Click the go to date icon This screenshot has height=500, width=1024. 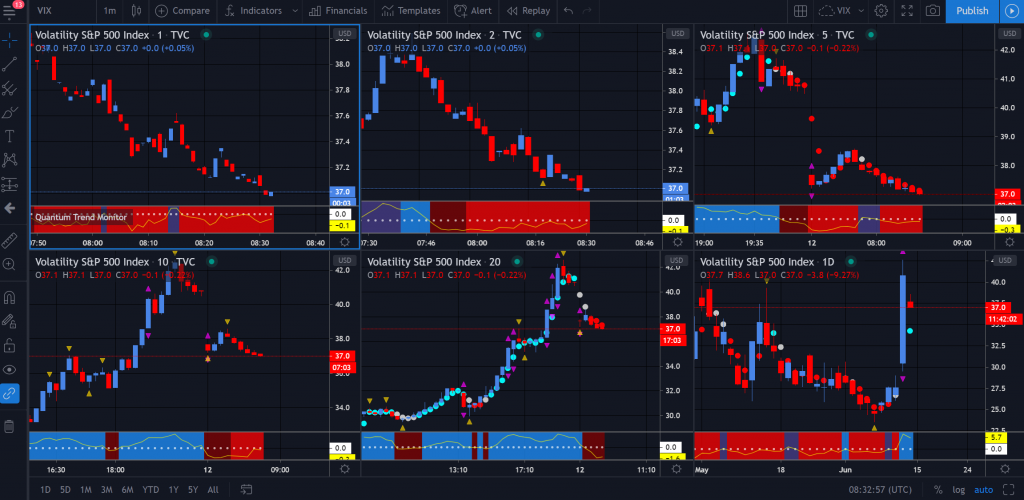pyautogui.click(x=246, y=490)
